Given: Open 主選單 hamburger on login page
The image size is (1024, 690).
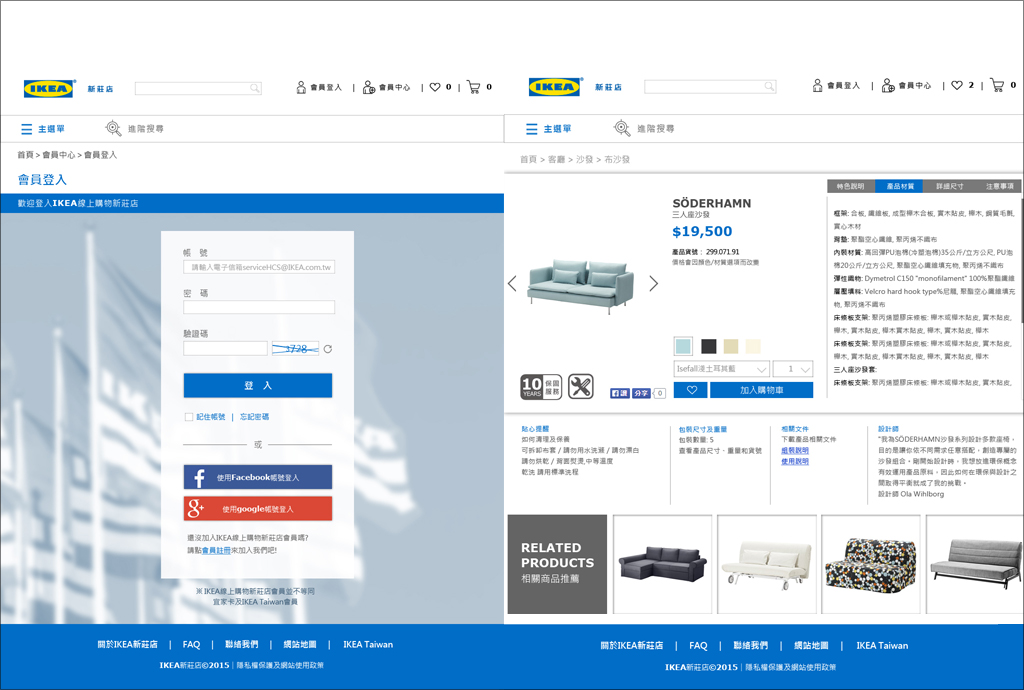Looking at the screenshot, I should coord(42,129).
